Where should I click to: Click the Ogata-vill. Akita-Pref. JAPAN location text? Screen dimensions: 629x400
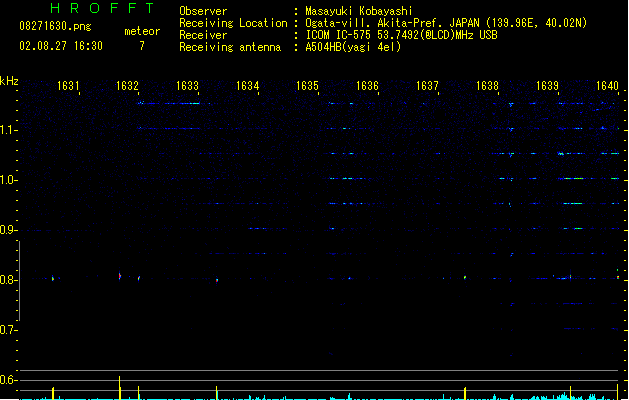tap(446, 23)
